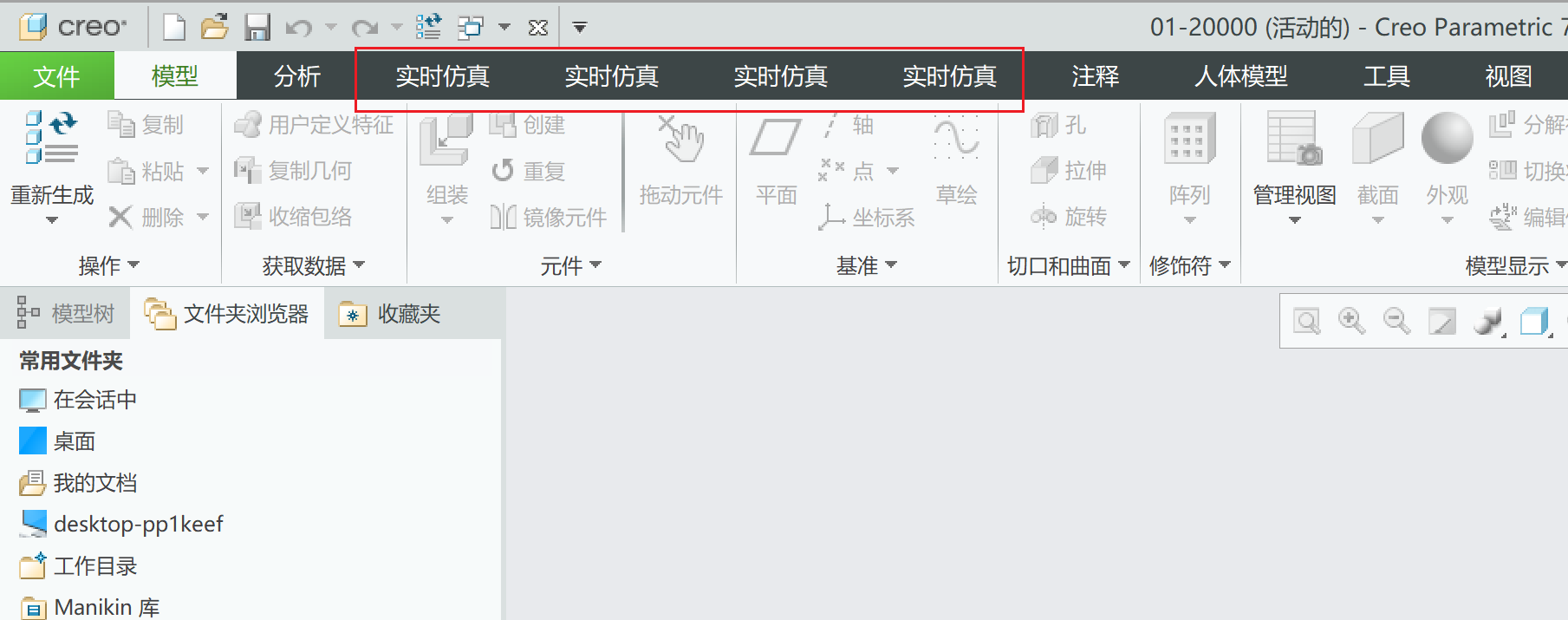Click the Zoom Out magnifier icon

(1396, 322)
